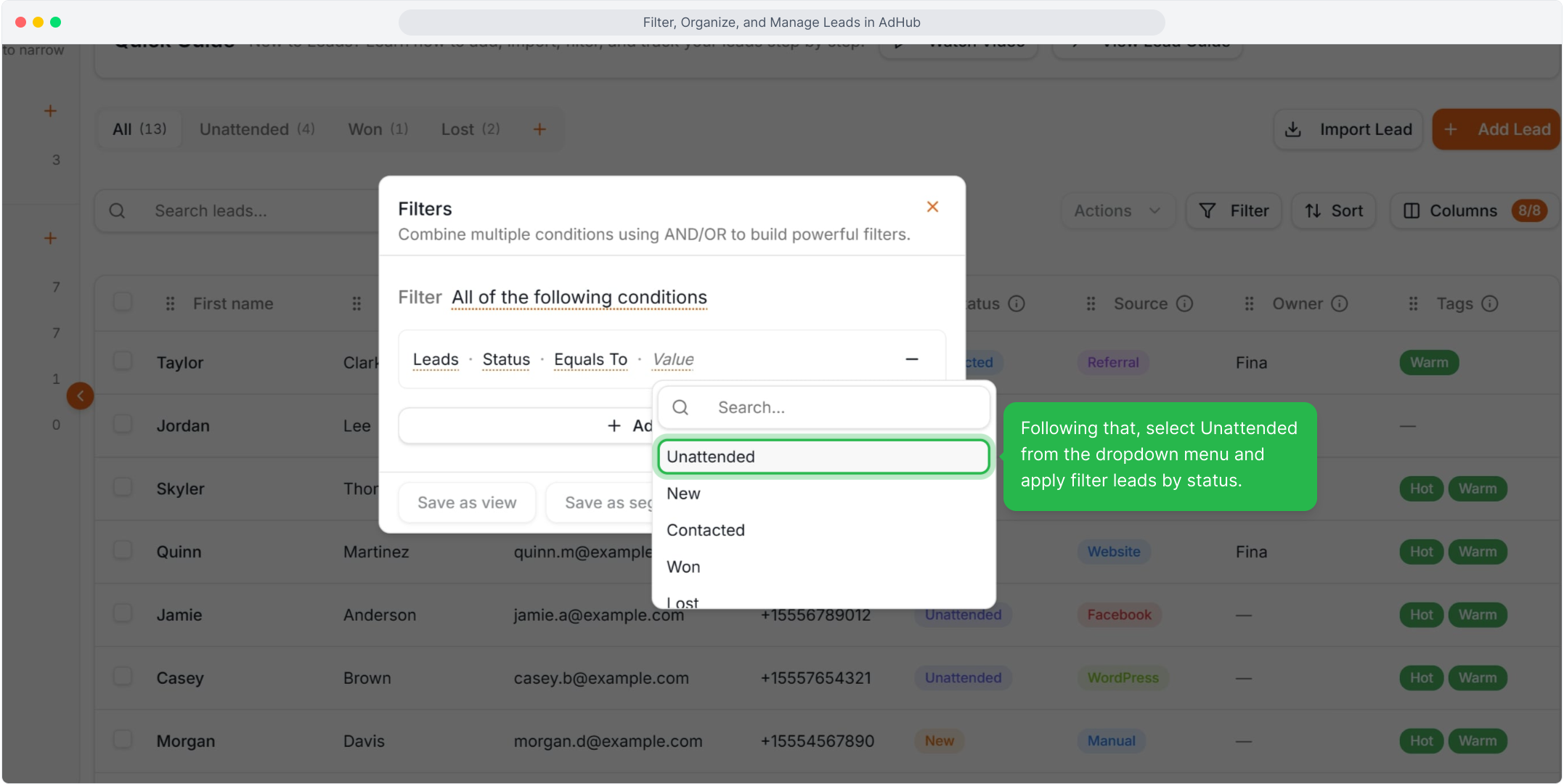Close the Filters dialog with the X
The width and height of the screenshot is (1564, 784).
(932, 207)
